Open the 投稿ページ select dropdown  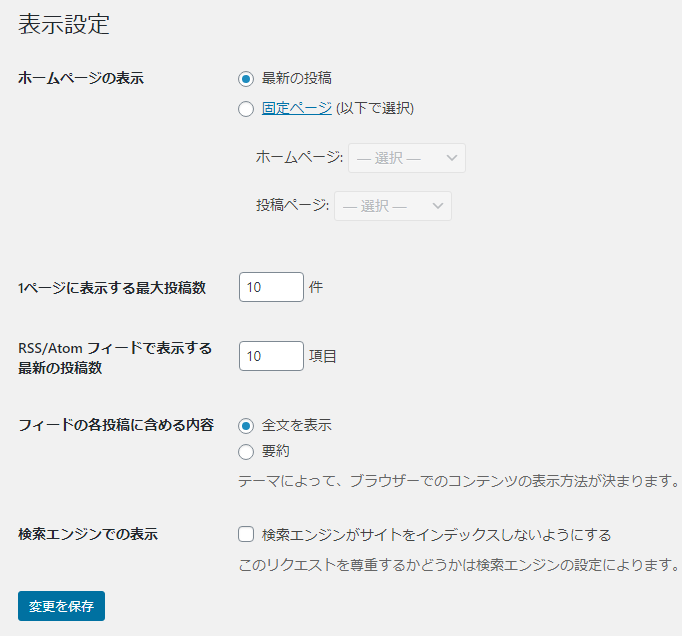click(x=393, y=206)
